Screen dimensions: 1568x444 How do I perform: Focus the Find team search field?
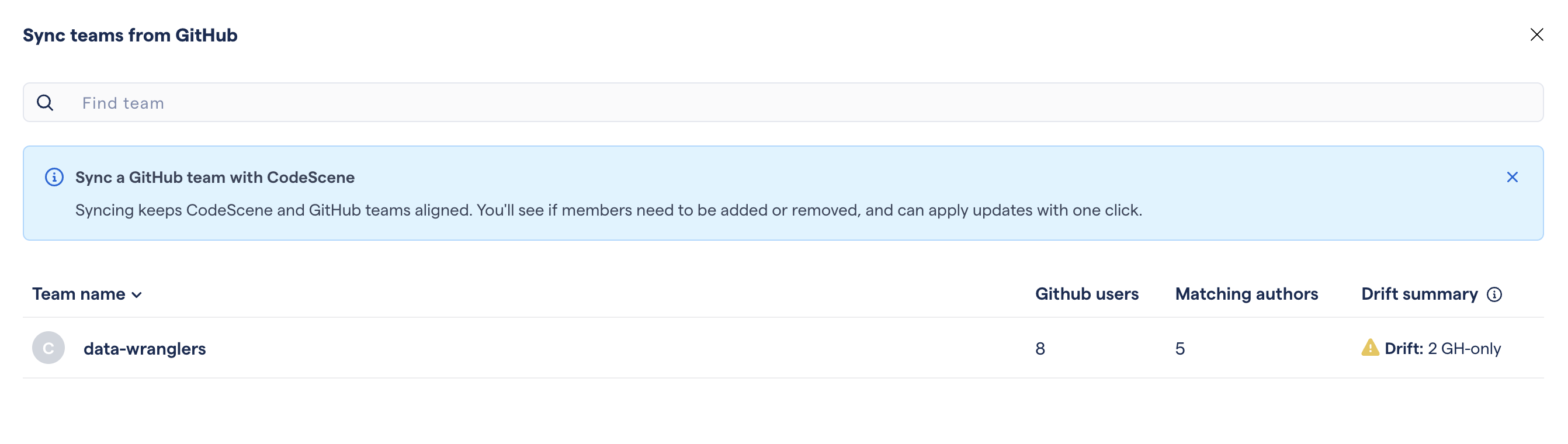pyautogui.click(x=792, y=103)
